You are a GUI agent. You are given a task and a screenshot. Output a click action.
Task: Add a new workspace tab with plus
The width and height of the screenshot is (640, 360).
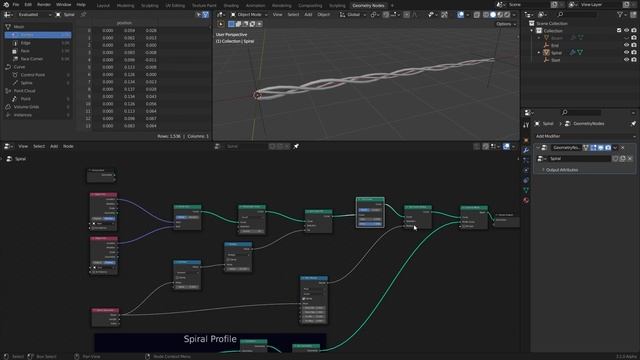392,6
